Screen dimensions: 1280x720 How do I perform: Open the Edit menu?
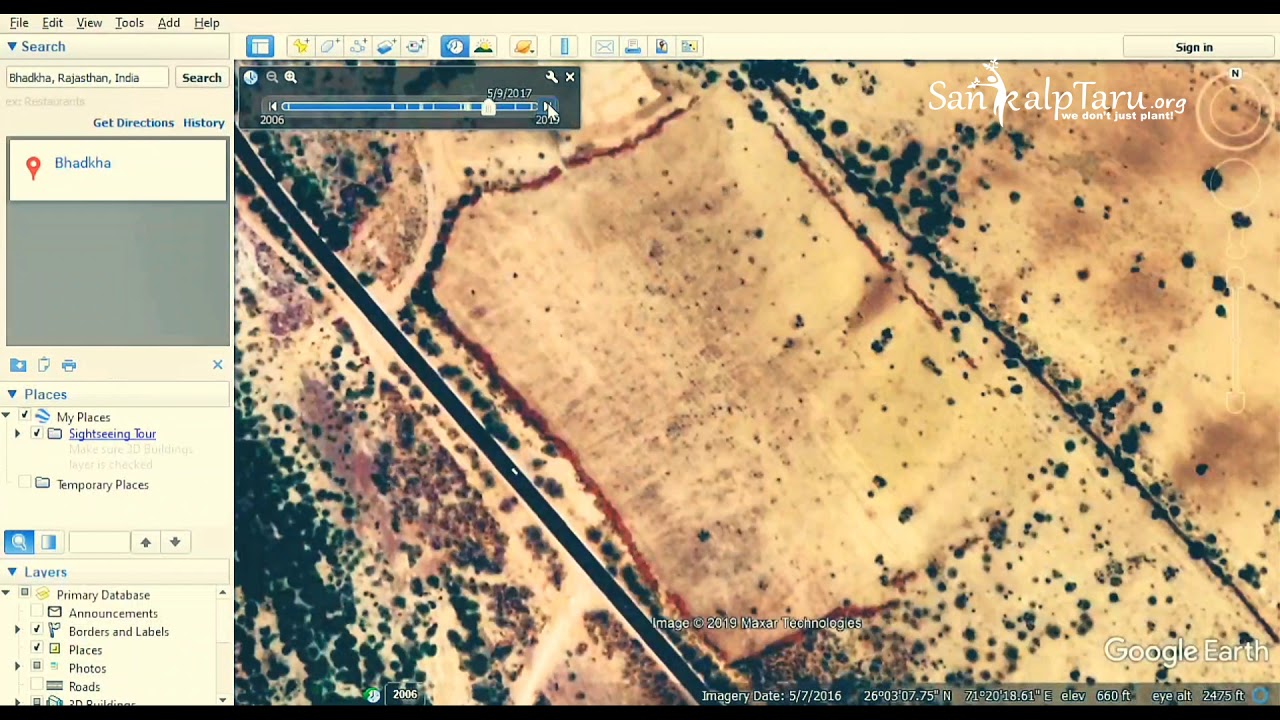coord(53,22)
